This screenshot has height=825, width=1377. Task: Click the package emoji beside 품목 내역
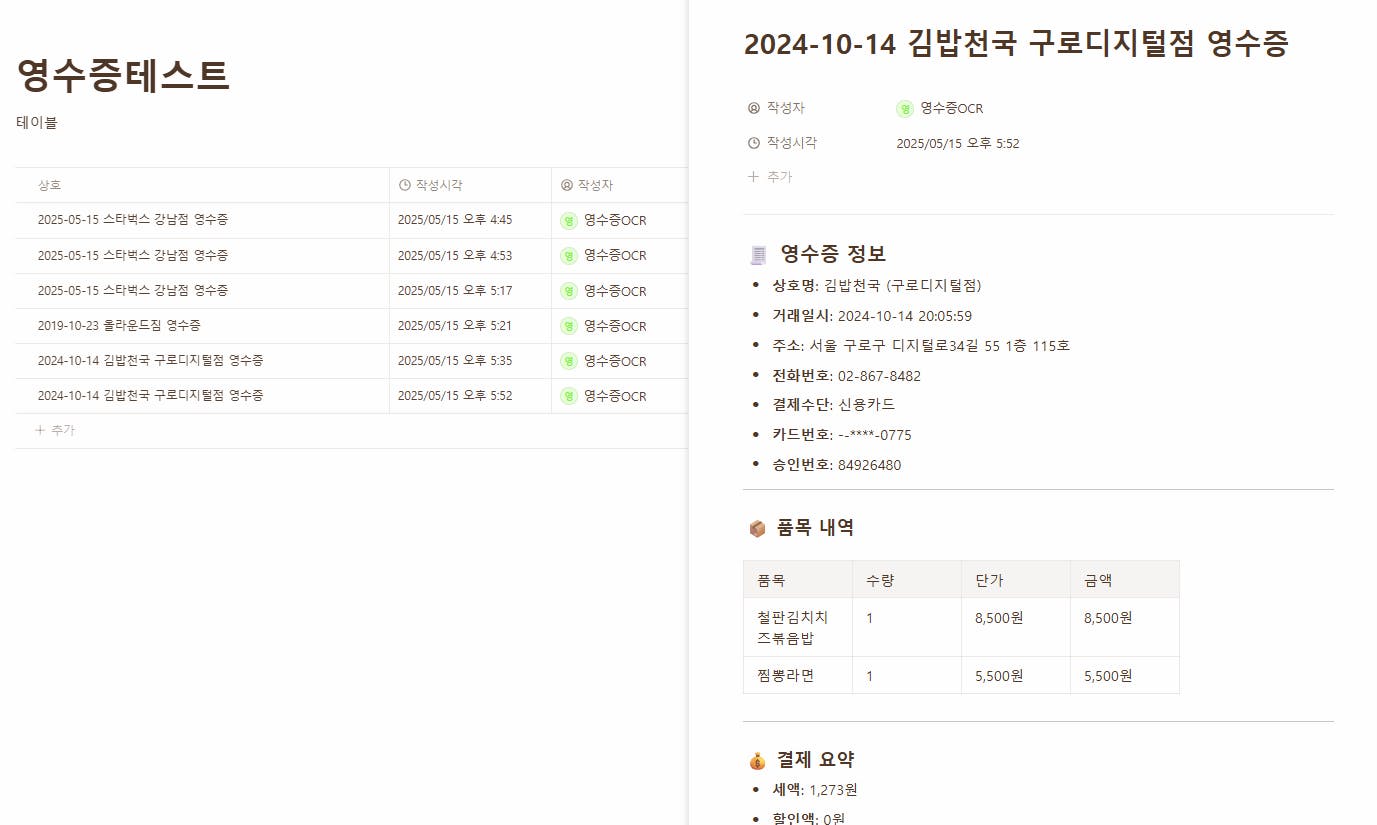(757, 528)
